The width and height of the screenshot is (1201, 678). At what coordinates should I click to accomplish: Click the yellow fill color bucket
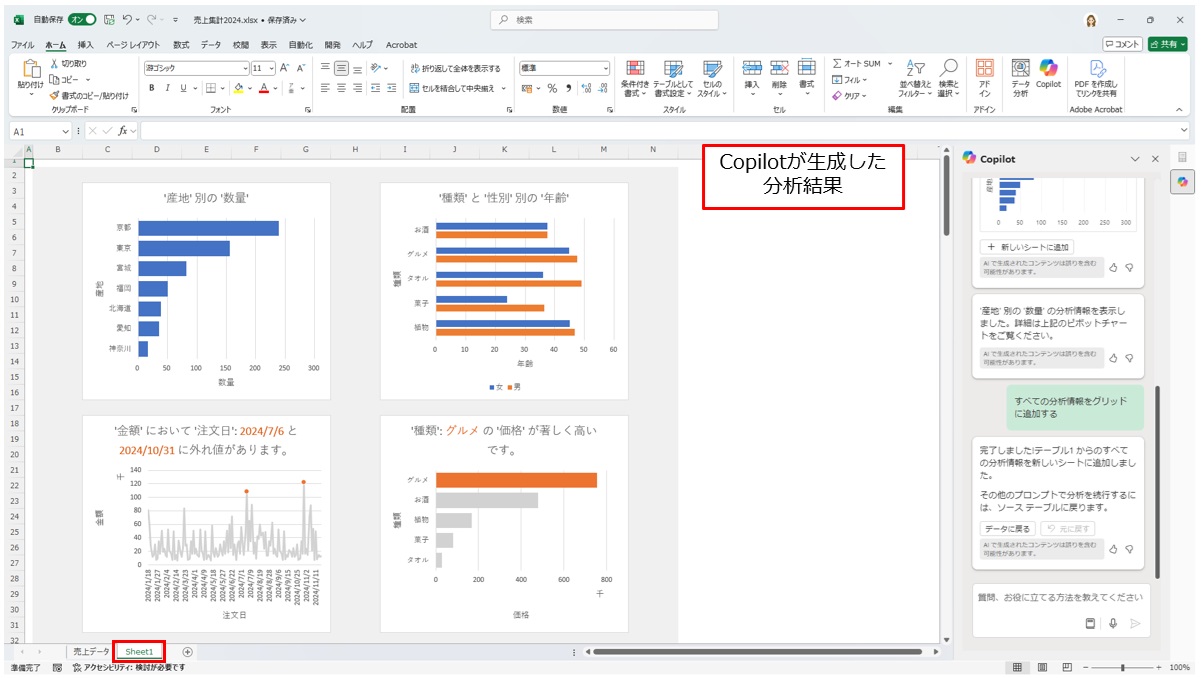point(238,88)
